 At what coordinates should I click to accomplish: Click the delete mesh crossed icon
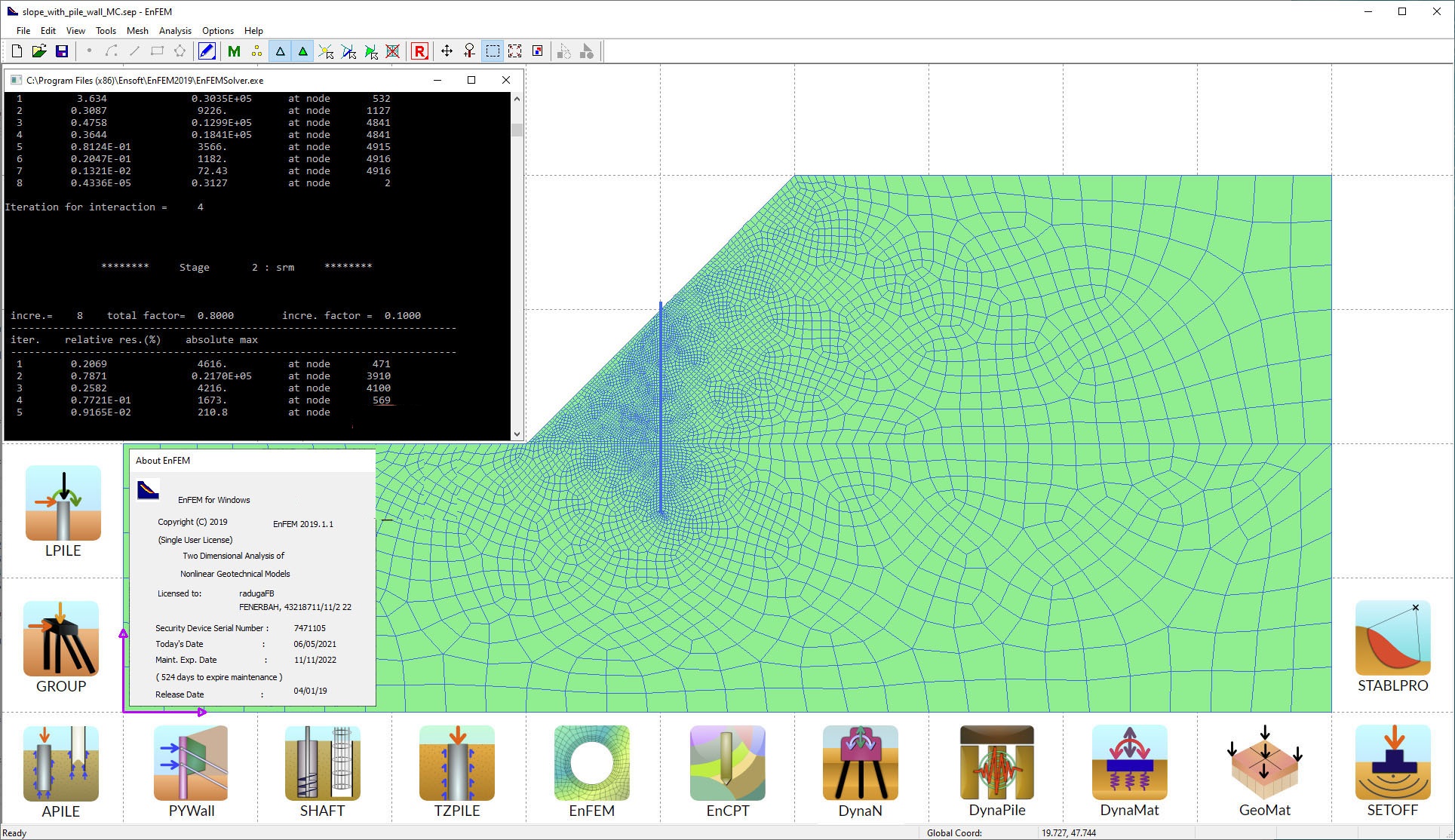[392, 51]
